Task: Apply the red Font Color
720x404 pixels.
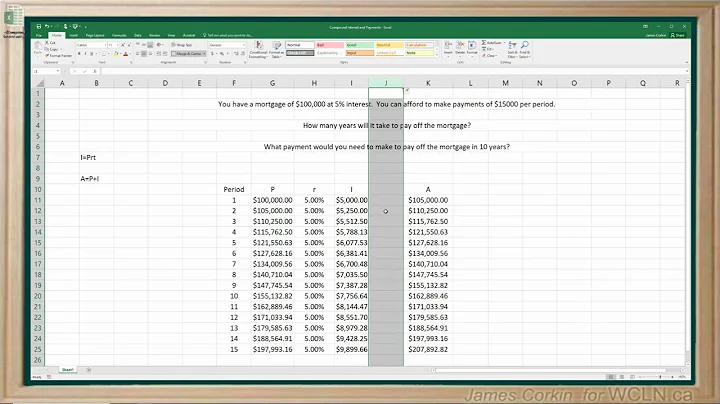Action: [125, 54]
